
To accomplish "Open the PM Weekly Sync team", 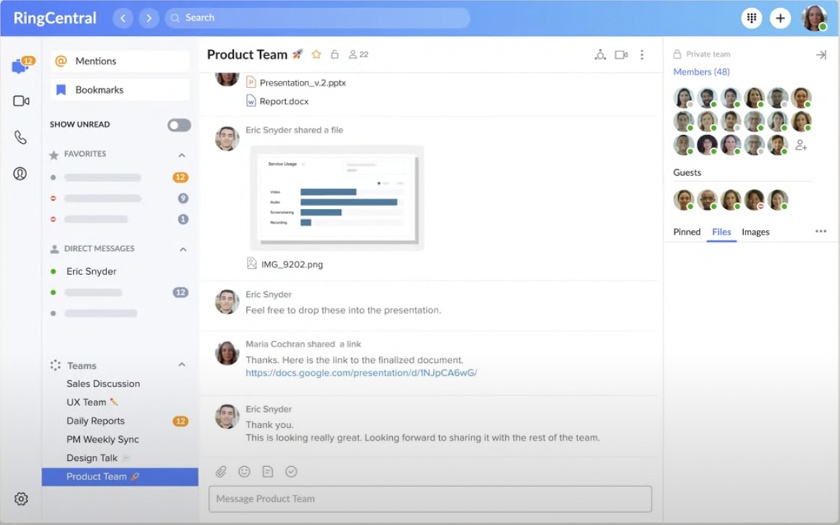I will click(102, 439).
